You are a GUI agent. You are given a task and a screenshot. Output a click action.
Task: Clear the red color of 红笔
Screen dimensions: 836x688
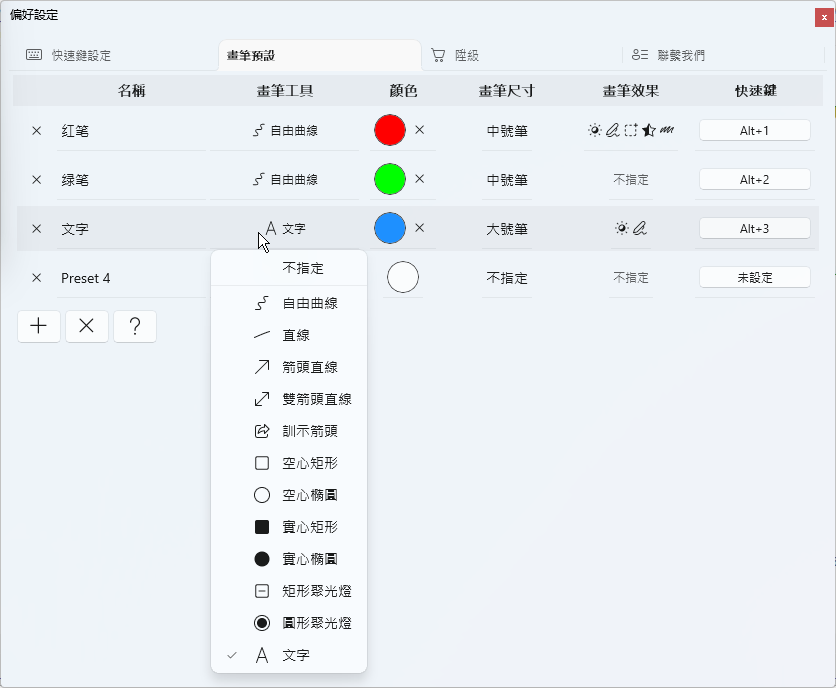420,130
